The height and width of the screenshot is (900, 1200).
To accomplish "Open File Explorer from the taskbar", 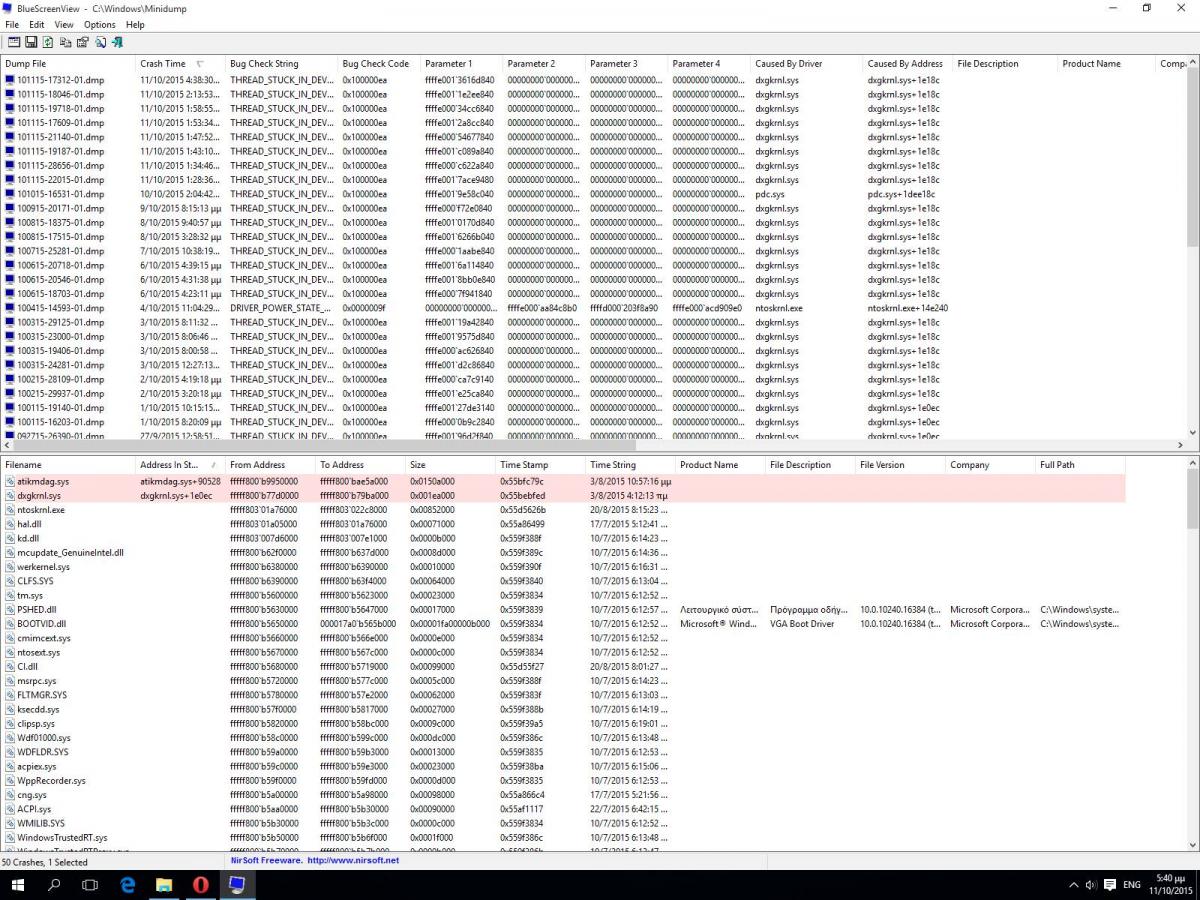I will pyautogui.click(x=165, y=885).
